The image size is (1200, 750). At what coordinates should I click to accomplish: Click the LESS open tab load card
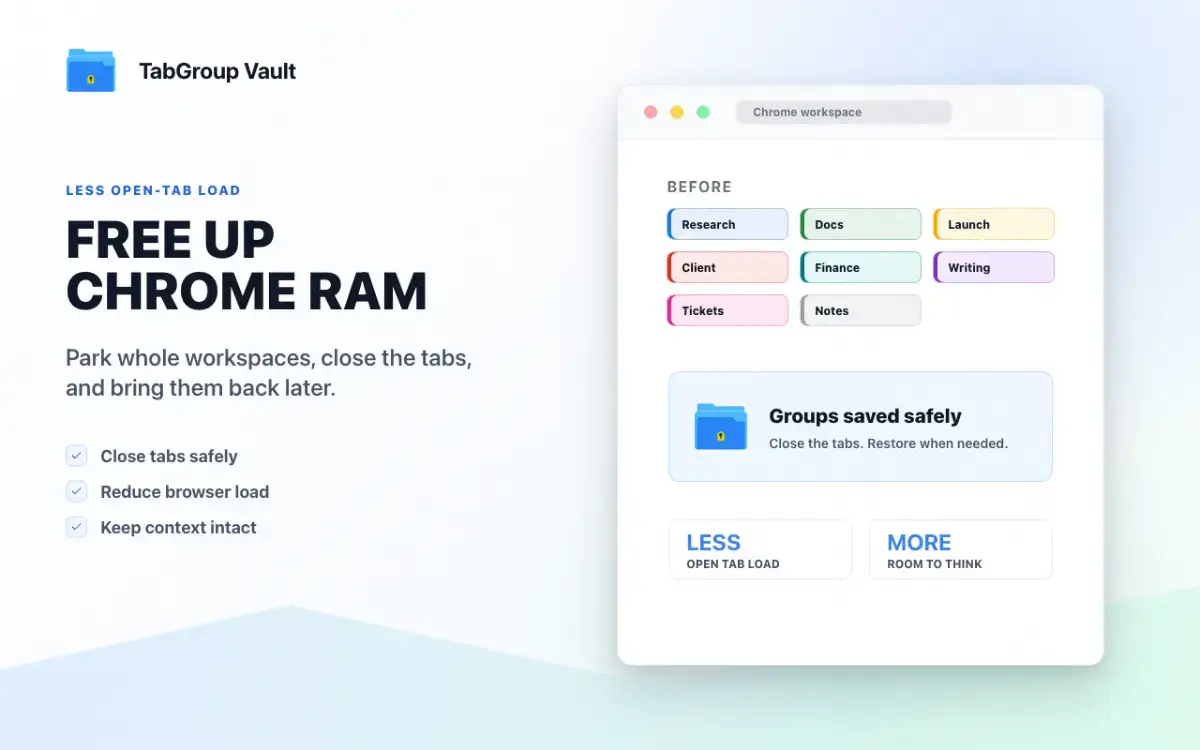761,549
